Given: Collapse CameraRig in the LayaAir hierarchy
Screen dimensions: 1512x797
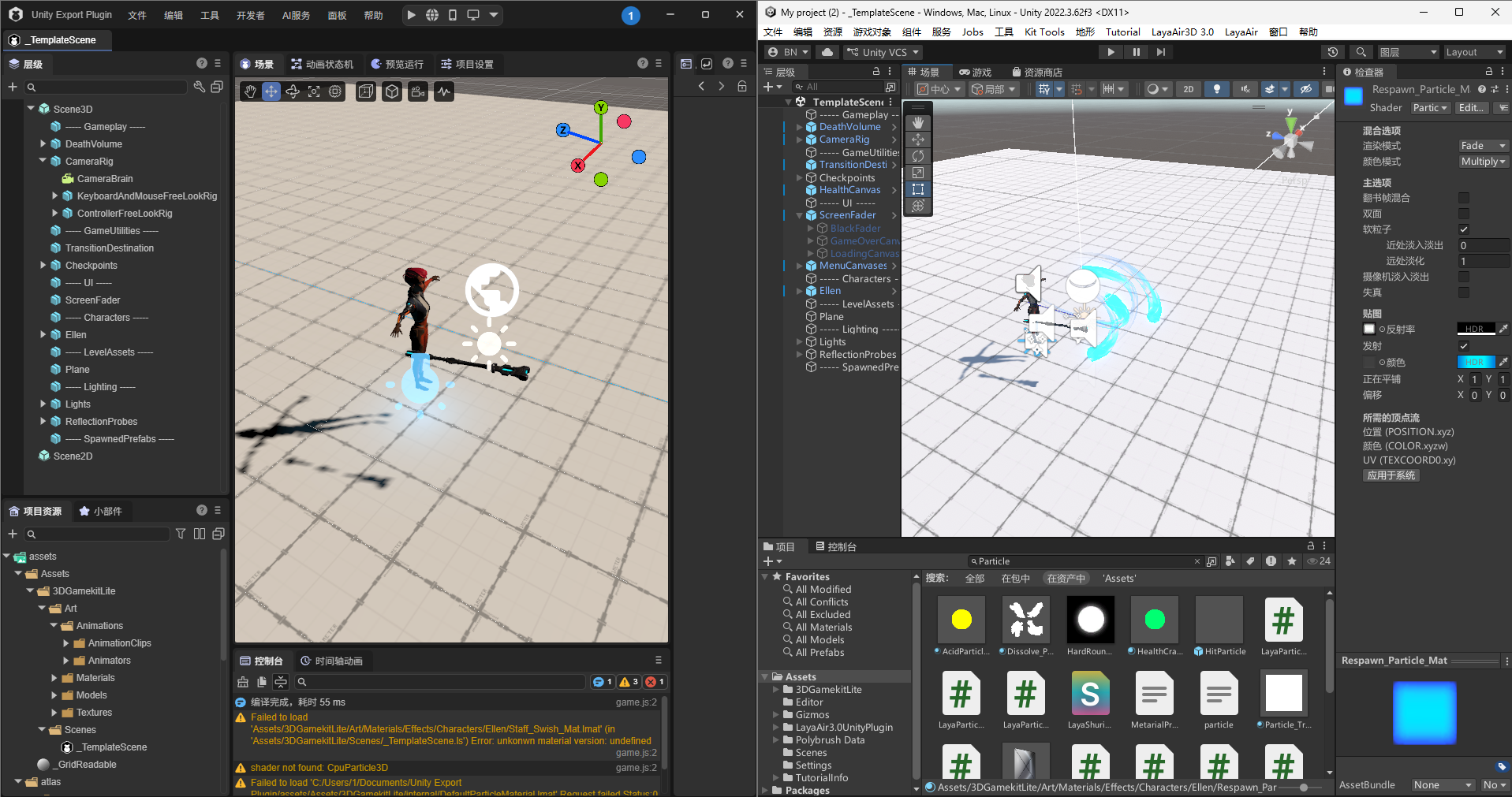Looking at the screenshot, I should click(43, 162).
